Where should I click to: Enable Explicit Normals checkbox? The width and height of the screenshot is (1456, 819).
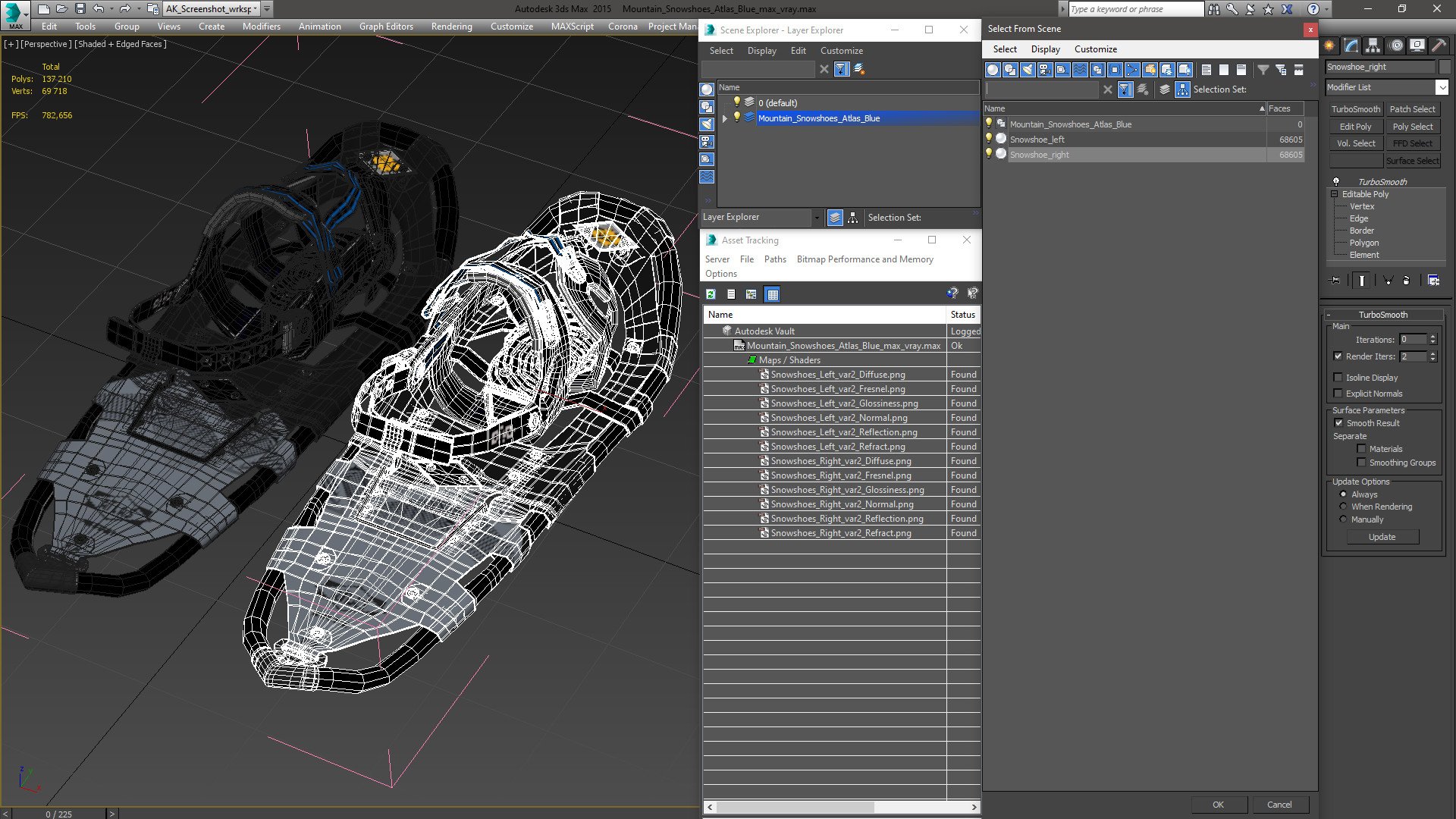1338,394
